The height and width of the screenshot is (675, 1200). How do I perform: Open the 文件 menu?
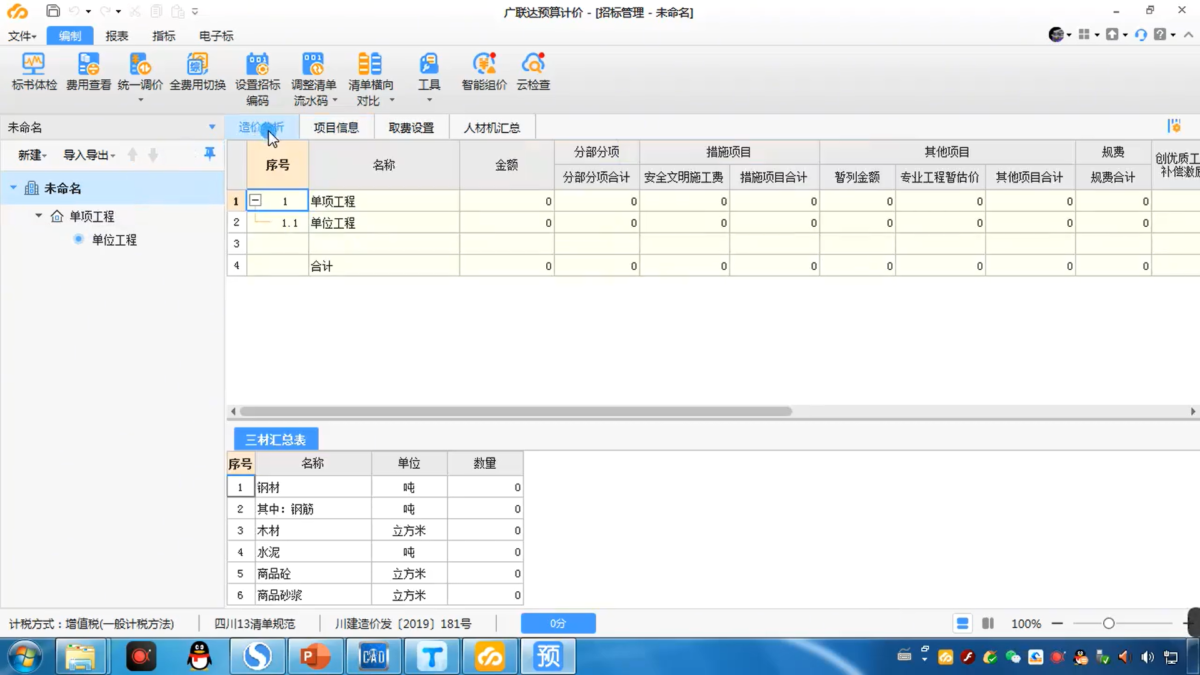click(x=22, y=36)
